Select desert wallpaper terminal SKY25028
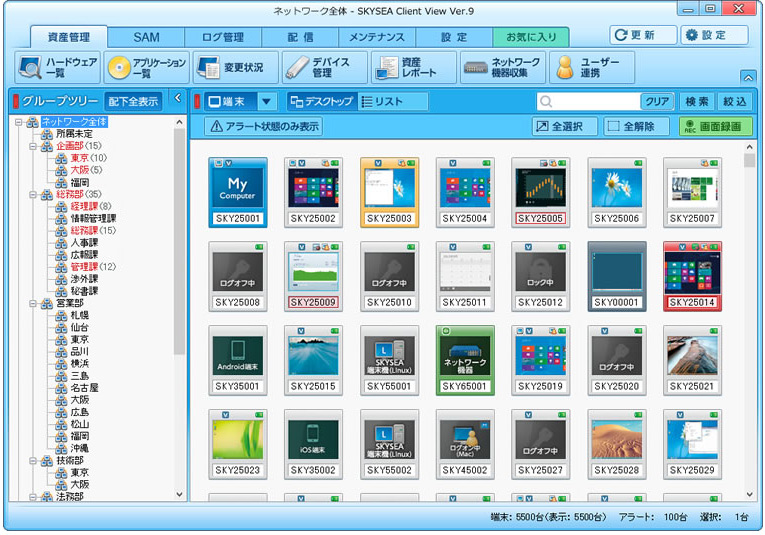The height and width of the screenshot is (535, 765). pos(617,444)
